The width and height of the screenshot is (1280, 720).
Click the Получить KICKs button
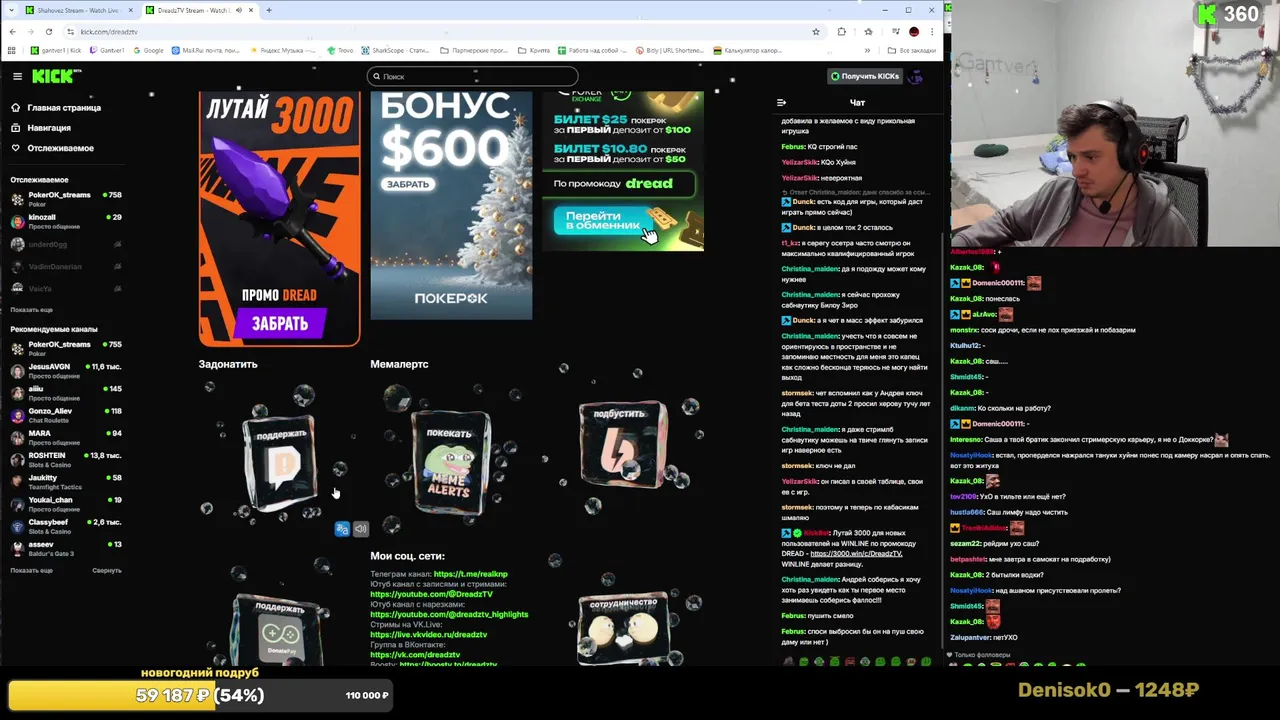click(x=865, y=76)
